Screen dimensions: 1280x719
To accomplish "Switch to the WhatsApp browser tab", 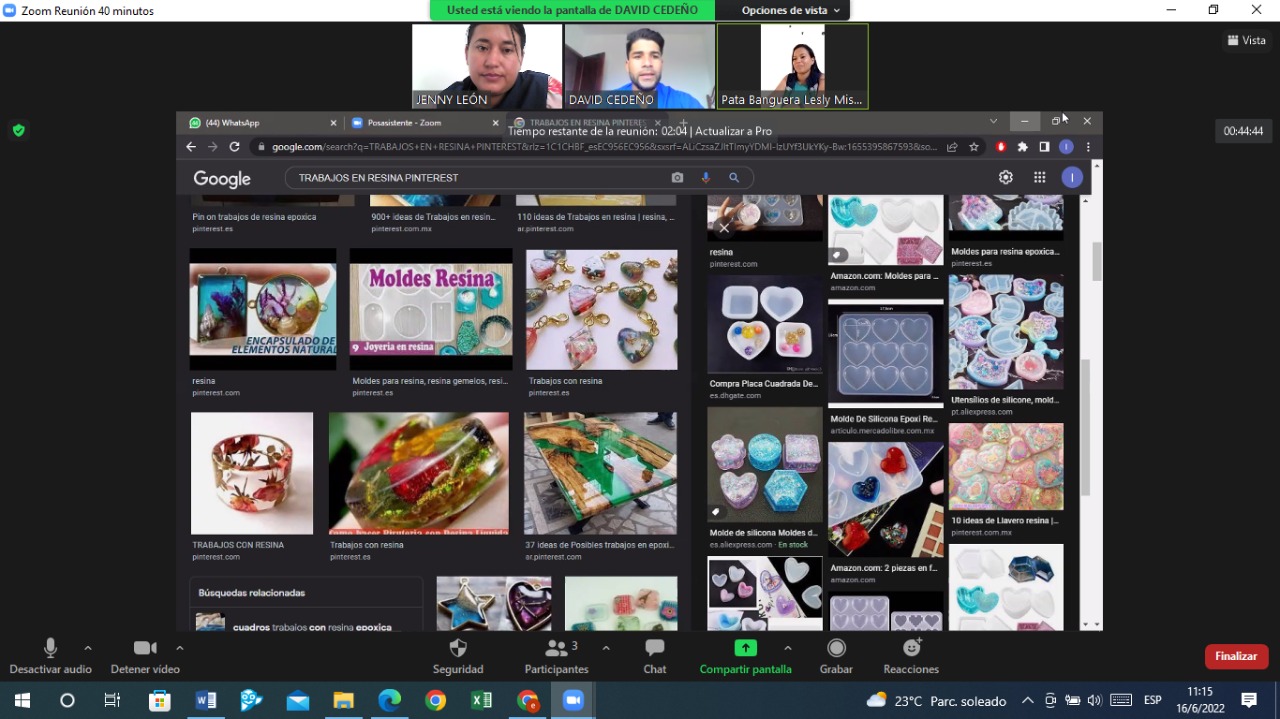I will [260, 123].
